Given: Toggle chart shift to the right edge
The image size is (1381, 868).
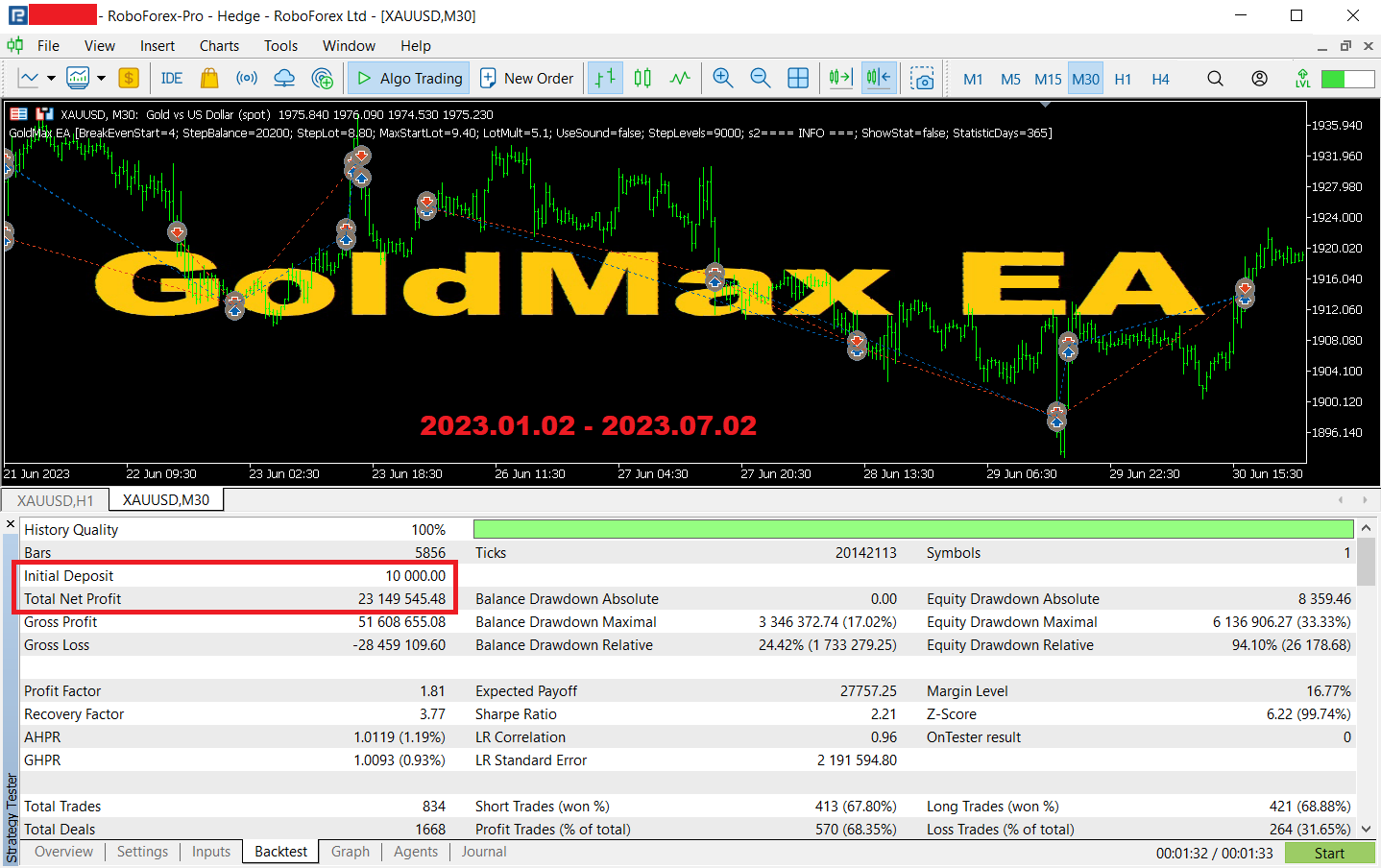Looking at the screenshot, I should (841, 79).
